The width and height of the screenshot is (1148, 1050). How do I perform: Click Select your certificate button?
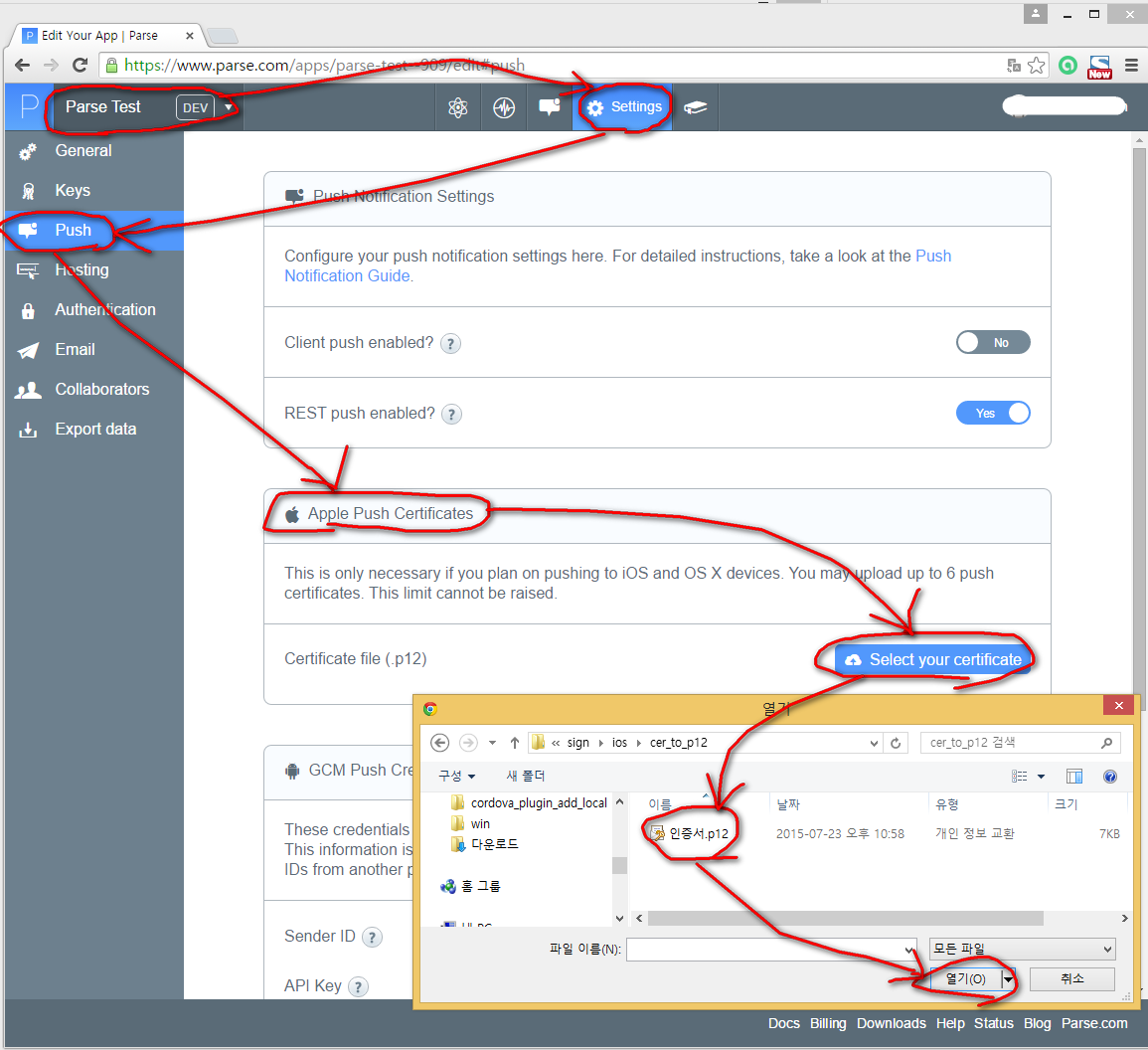click(932, 659)
